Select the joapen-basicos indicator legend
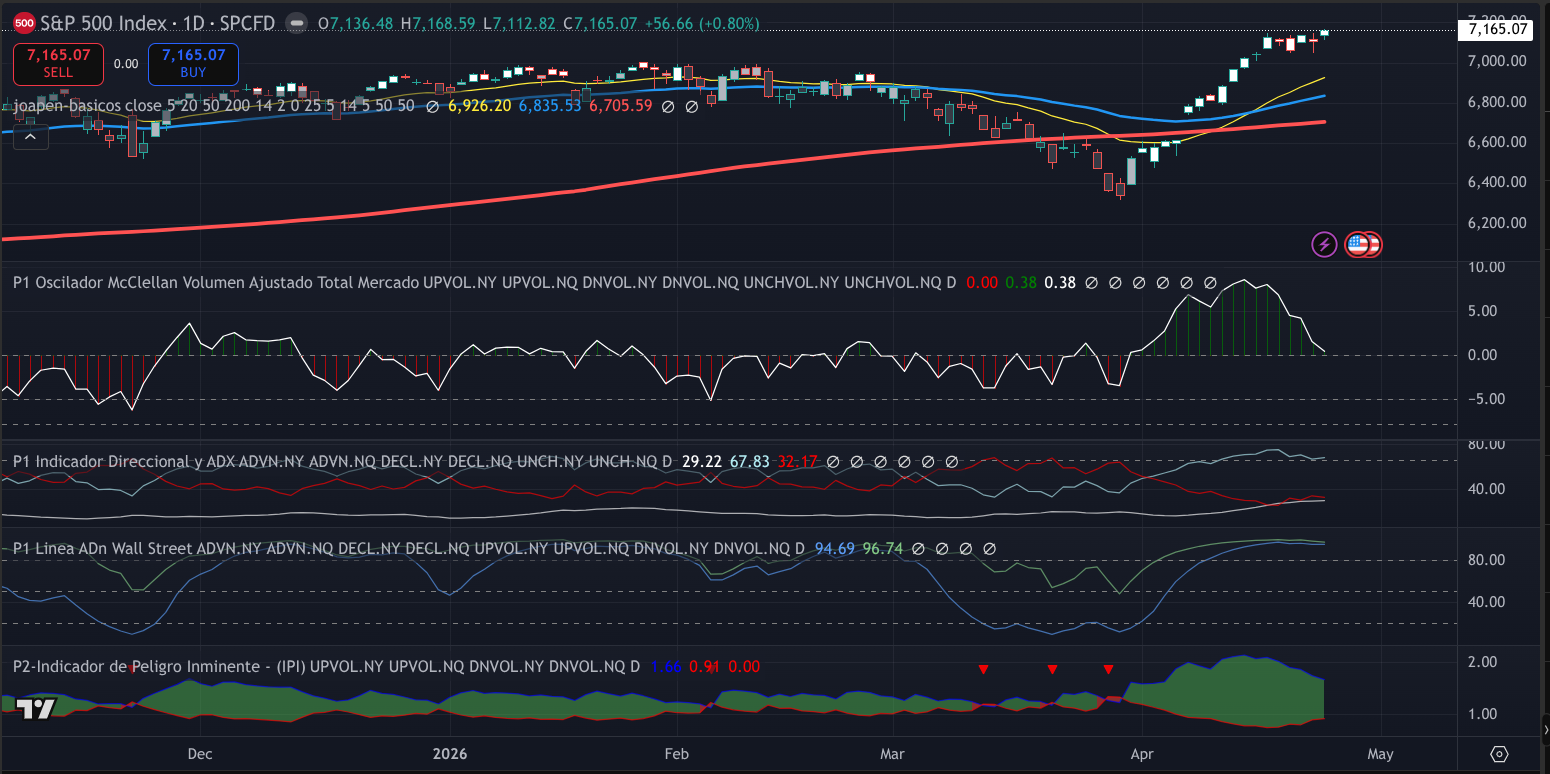This screenshot has height=774, width=1550. coord(214,105)
